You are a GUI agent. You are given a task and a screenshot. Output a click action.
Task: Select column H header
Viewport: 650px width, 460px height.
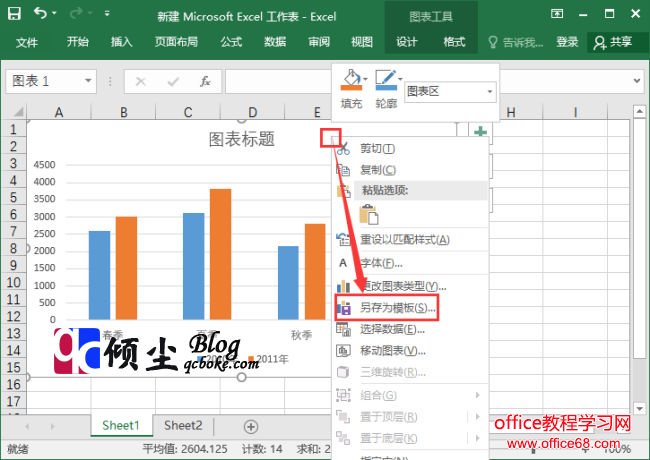pos(511,112)
